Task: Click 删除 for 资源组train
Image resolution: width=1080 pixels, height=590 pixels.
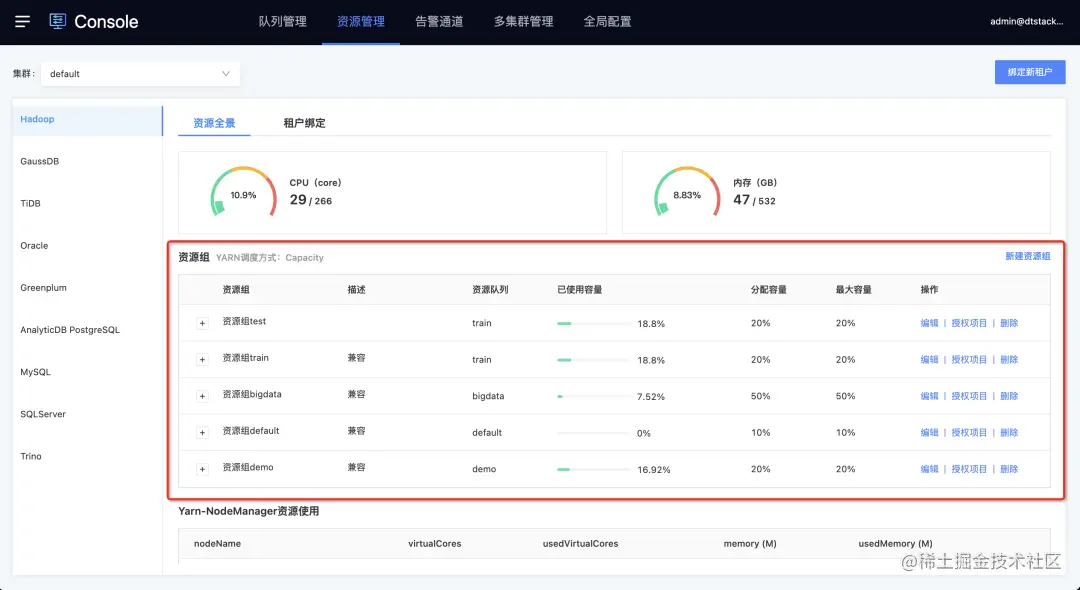Action: coord(1009,359)
